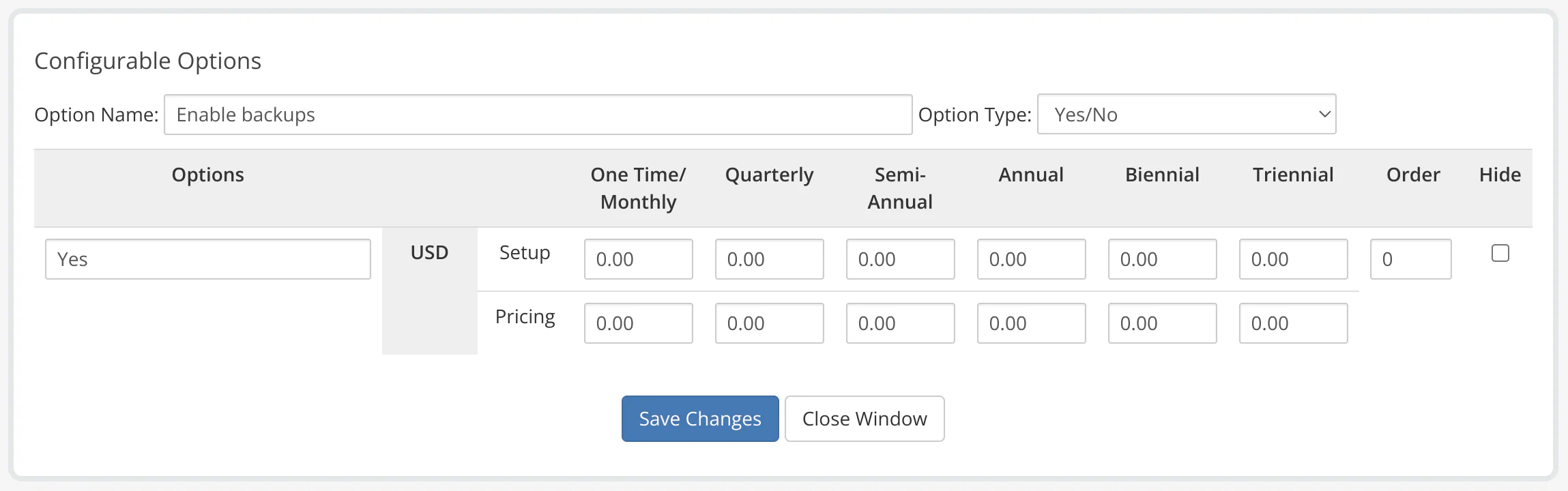Image resolution: width=1568 pixels, height=491 pixels.
Task: Enable the Hide checkbox for the Yes option
Action: click(1499, 253)
